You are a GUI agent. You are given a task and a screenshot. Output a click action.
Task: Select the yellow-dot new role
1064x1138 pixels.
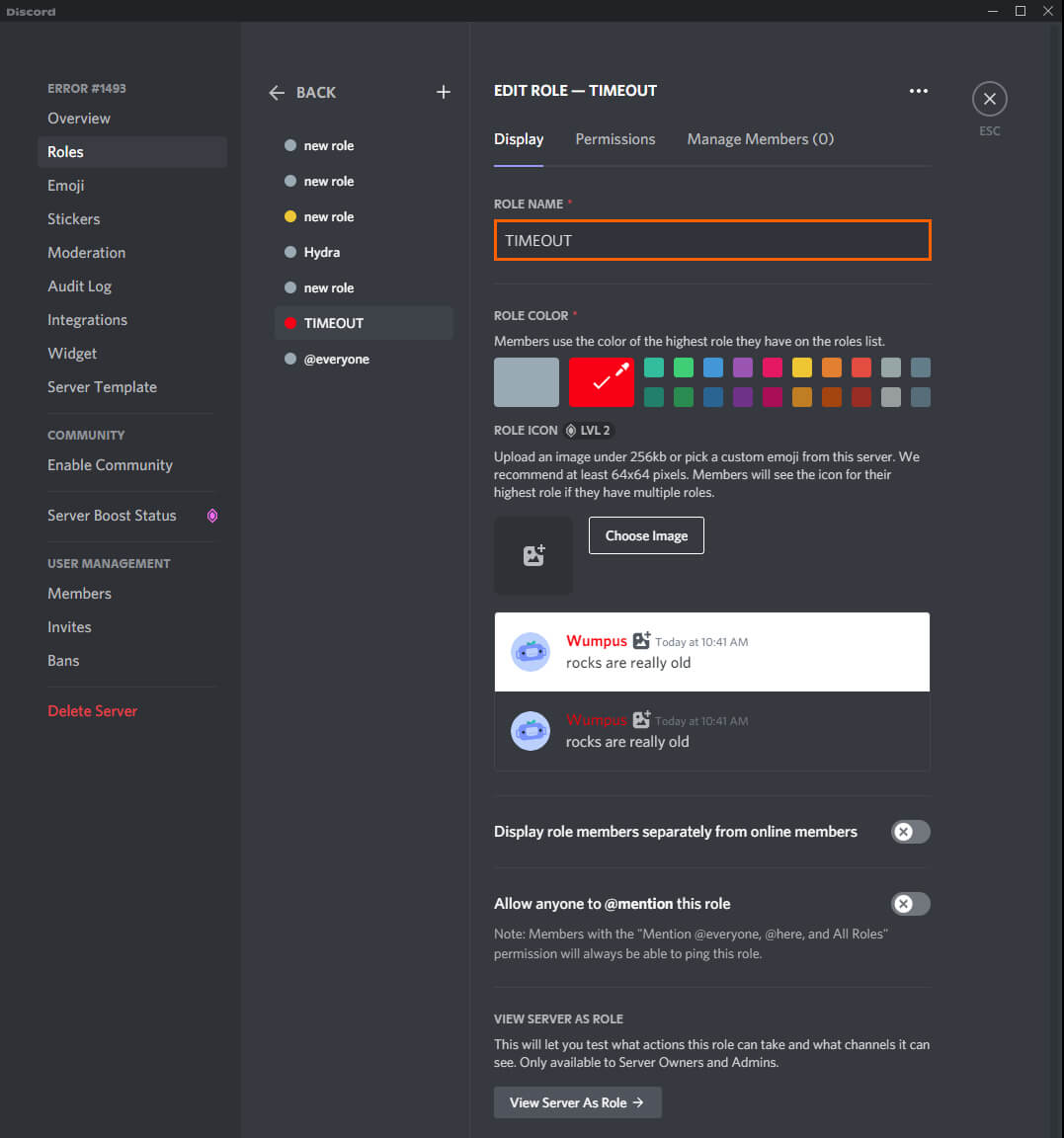tap(364, 217)
